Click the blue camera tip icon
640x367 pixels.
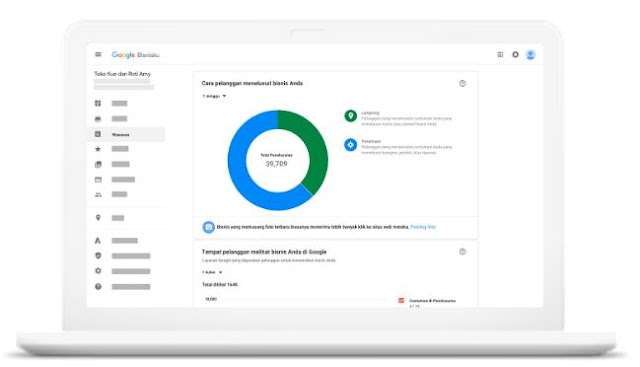[x=209, y=227]
